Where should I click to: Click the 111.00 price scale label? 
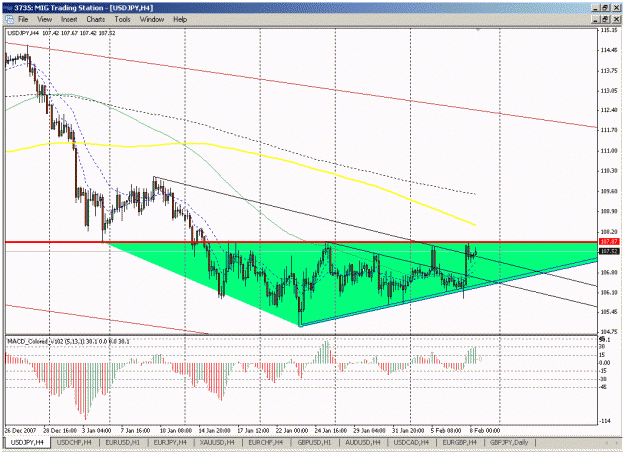pyautogui.click(x=609, y=151)
